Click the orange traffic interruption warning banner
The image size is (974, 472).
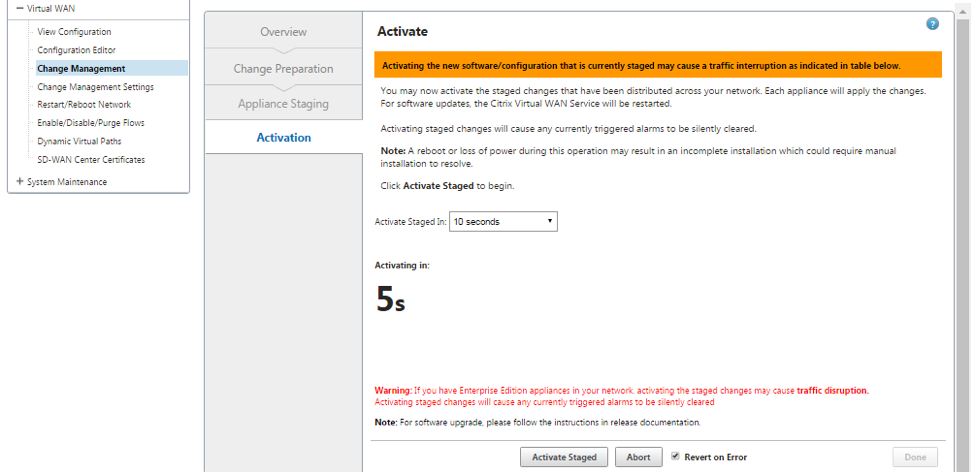point(658,65)
